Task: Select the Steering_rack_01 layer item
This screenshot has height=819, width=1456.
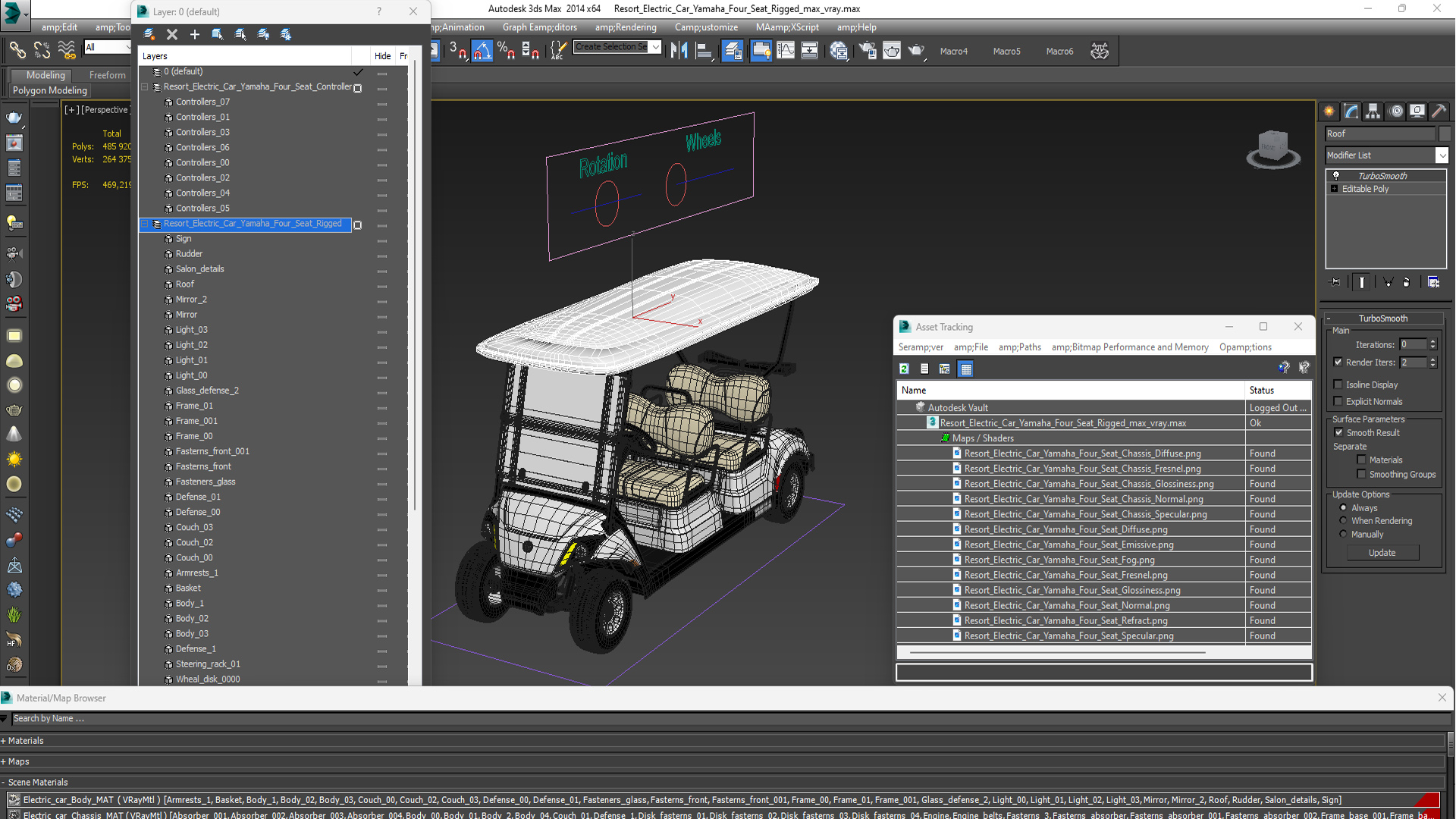Action: pos(207,664)
